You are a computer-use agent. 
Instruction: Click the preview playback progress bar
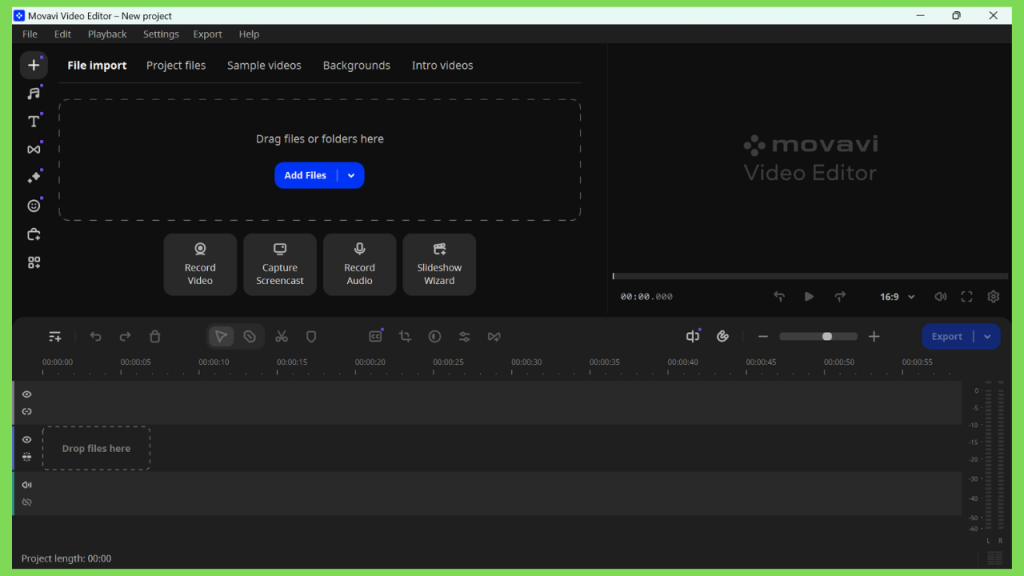(810, 276)
